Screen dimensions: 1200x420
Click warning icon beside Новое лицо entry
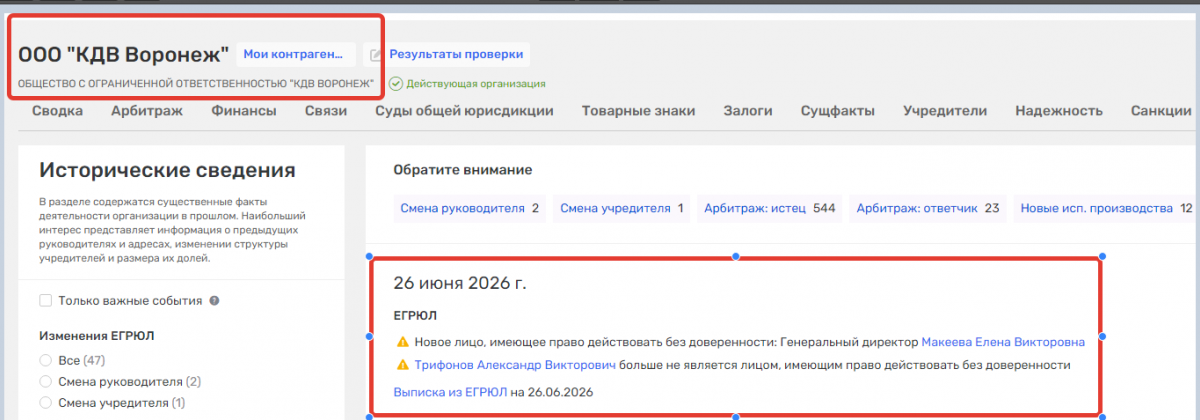click(403, 342)
